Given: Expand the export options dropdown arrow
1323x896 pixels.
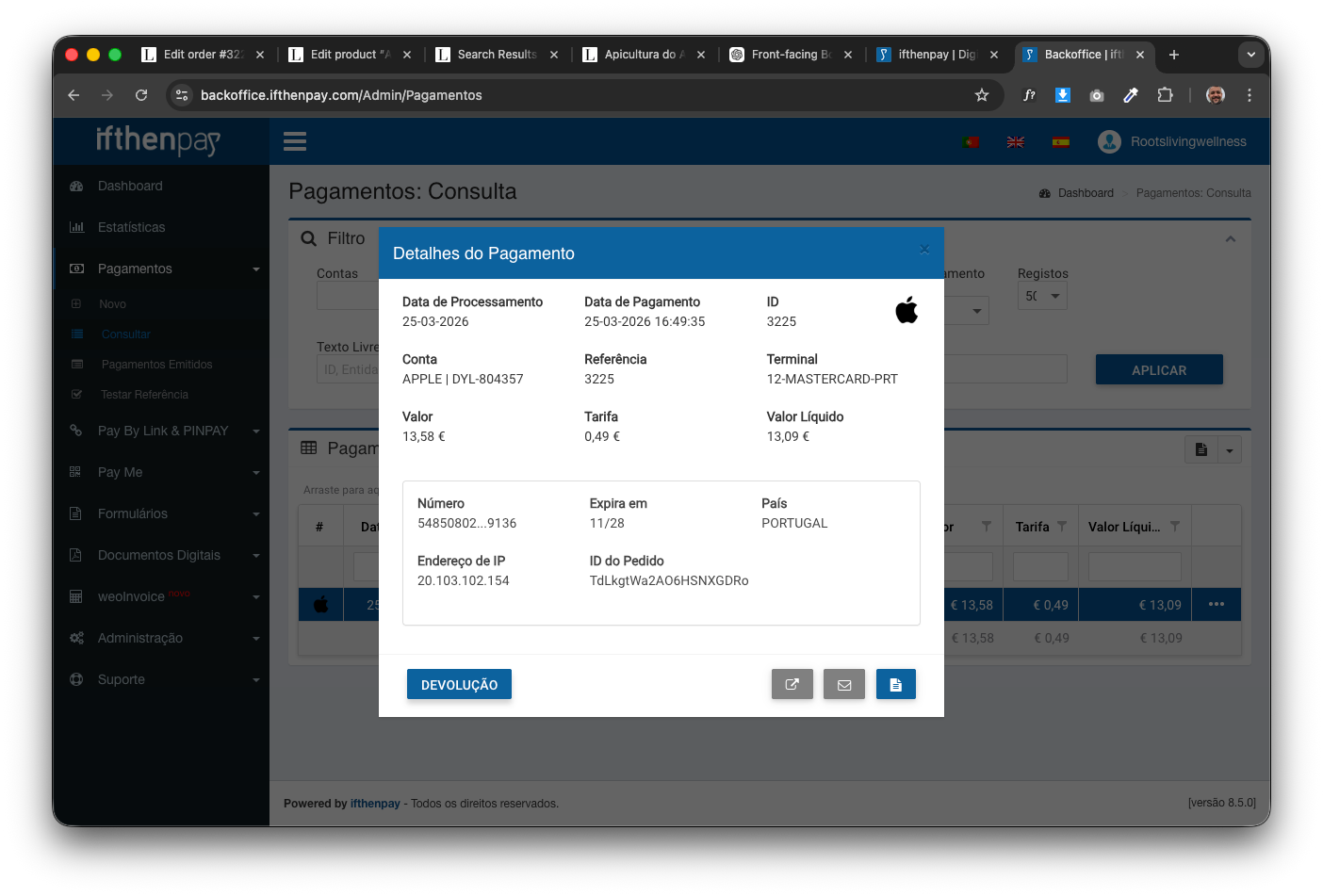Looking at the screenshot, I should pos(1230,450).
